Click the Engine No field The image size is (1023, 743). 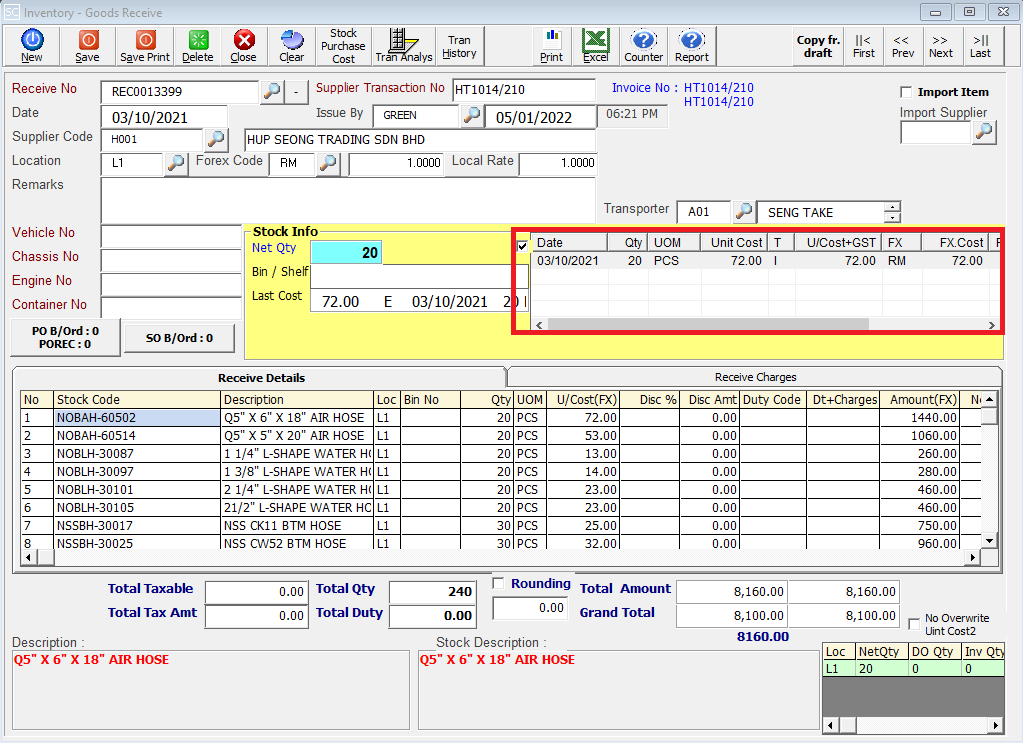pos(171,284)
